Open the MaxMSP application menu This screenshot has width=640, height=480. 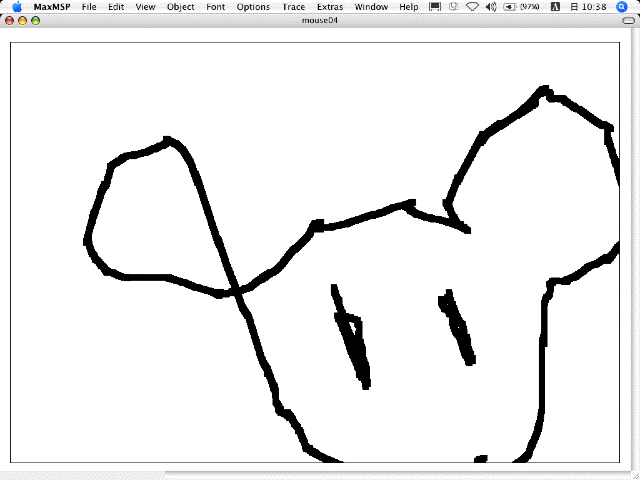(52, 7)
